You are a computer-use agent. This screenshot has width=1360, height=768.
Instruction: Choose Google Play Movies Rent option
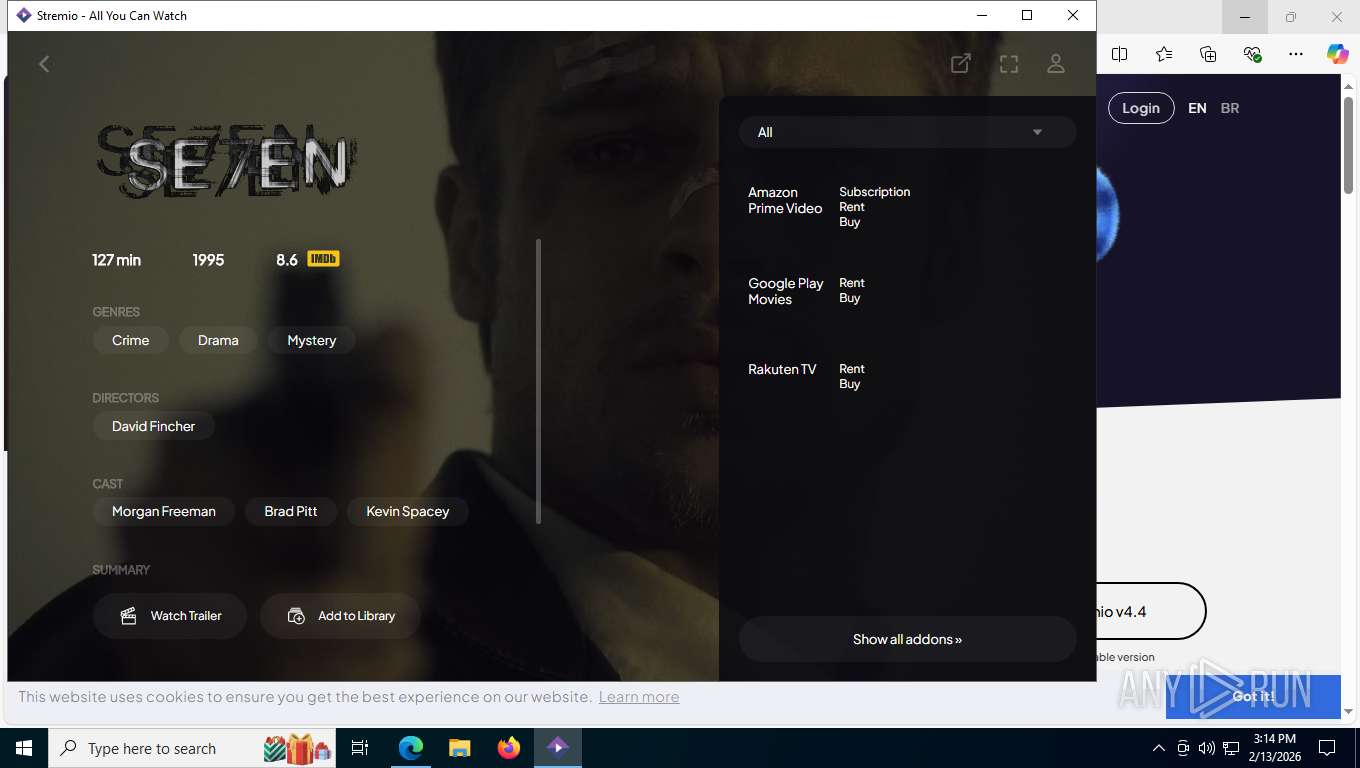click(852, 283)
